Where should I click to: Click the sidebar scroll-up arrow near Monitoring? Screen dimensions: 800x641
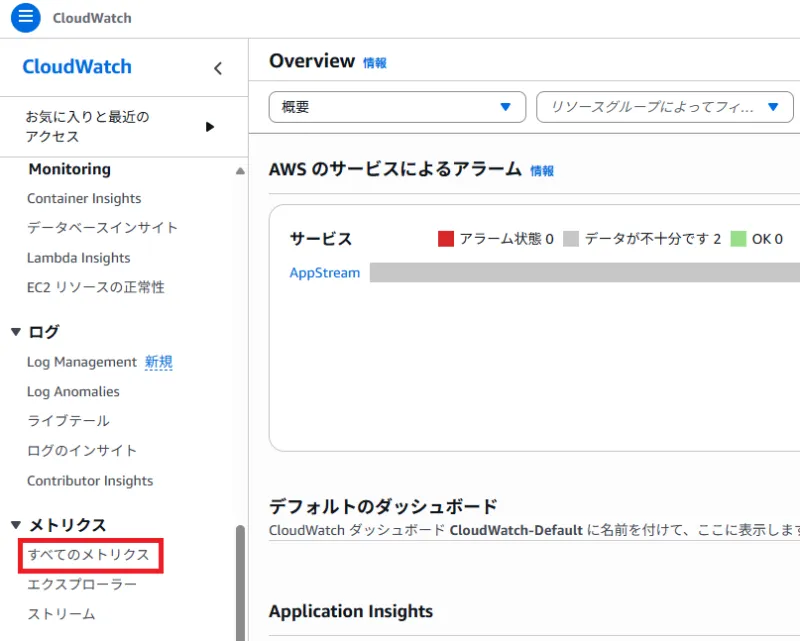(240, 171)
